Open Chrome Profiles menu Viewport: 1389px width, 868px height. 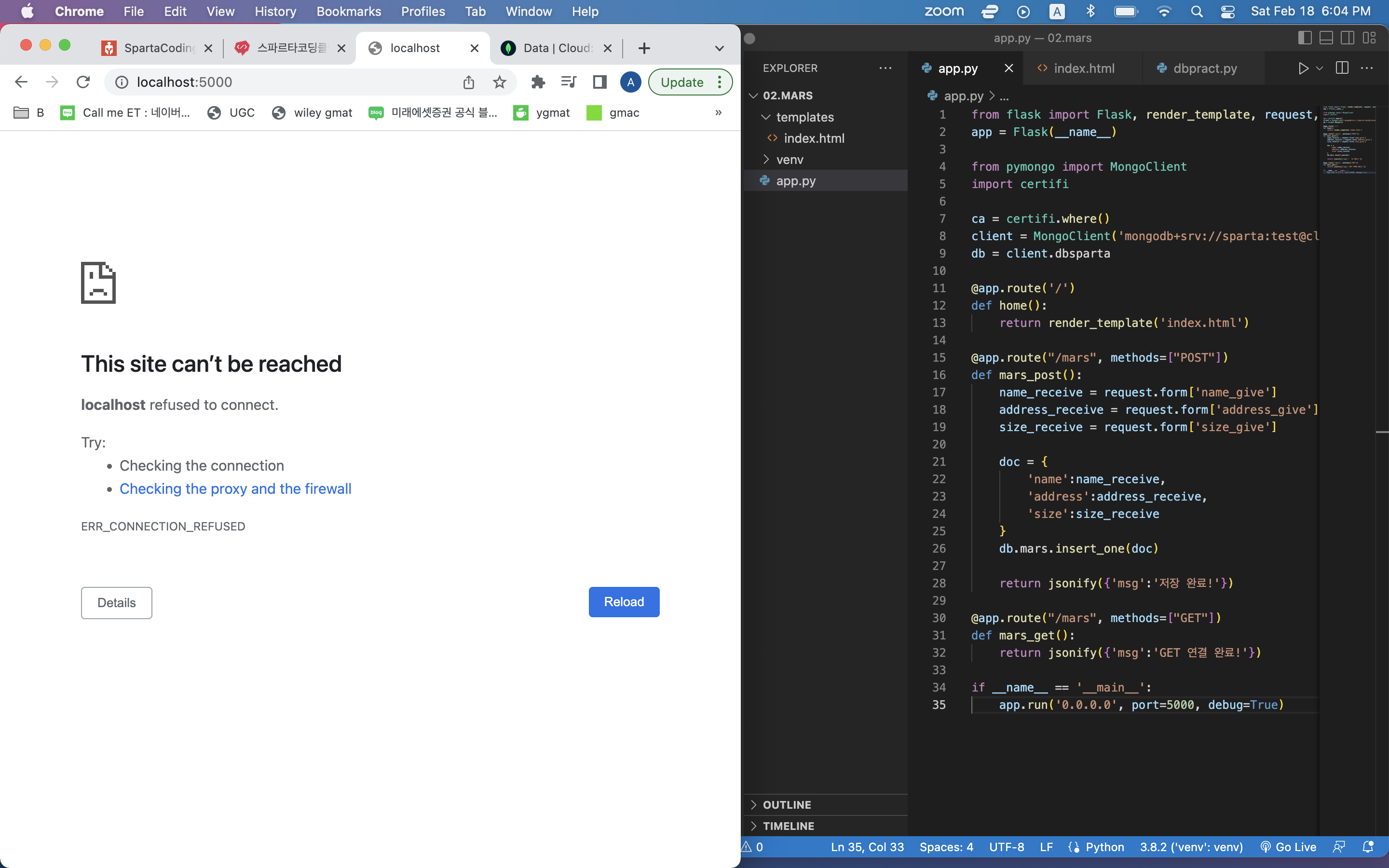423,12
